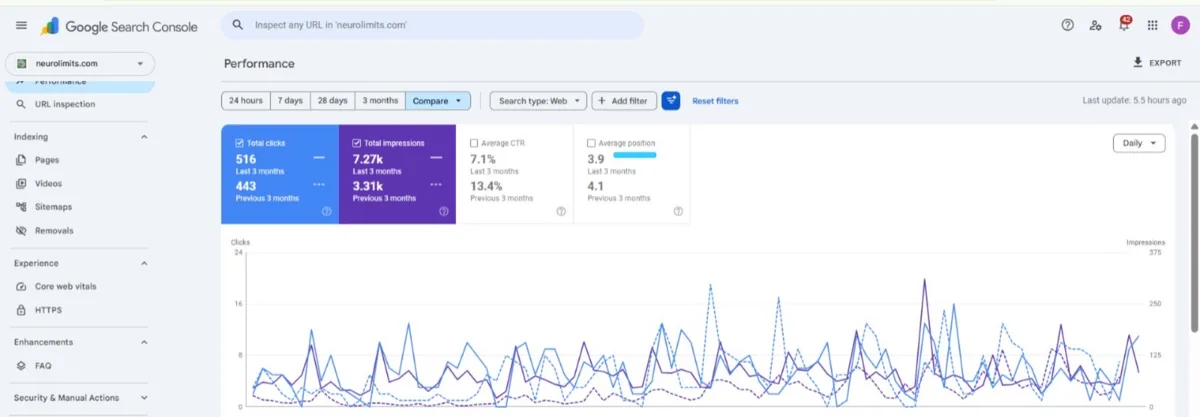Select the 7 days date range
The width and height of the screenshot is (1200, 417).
point(290,100)
